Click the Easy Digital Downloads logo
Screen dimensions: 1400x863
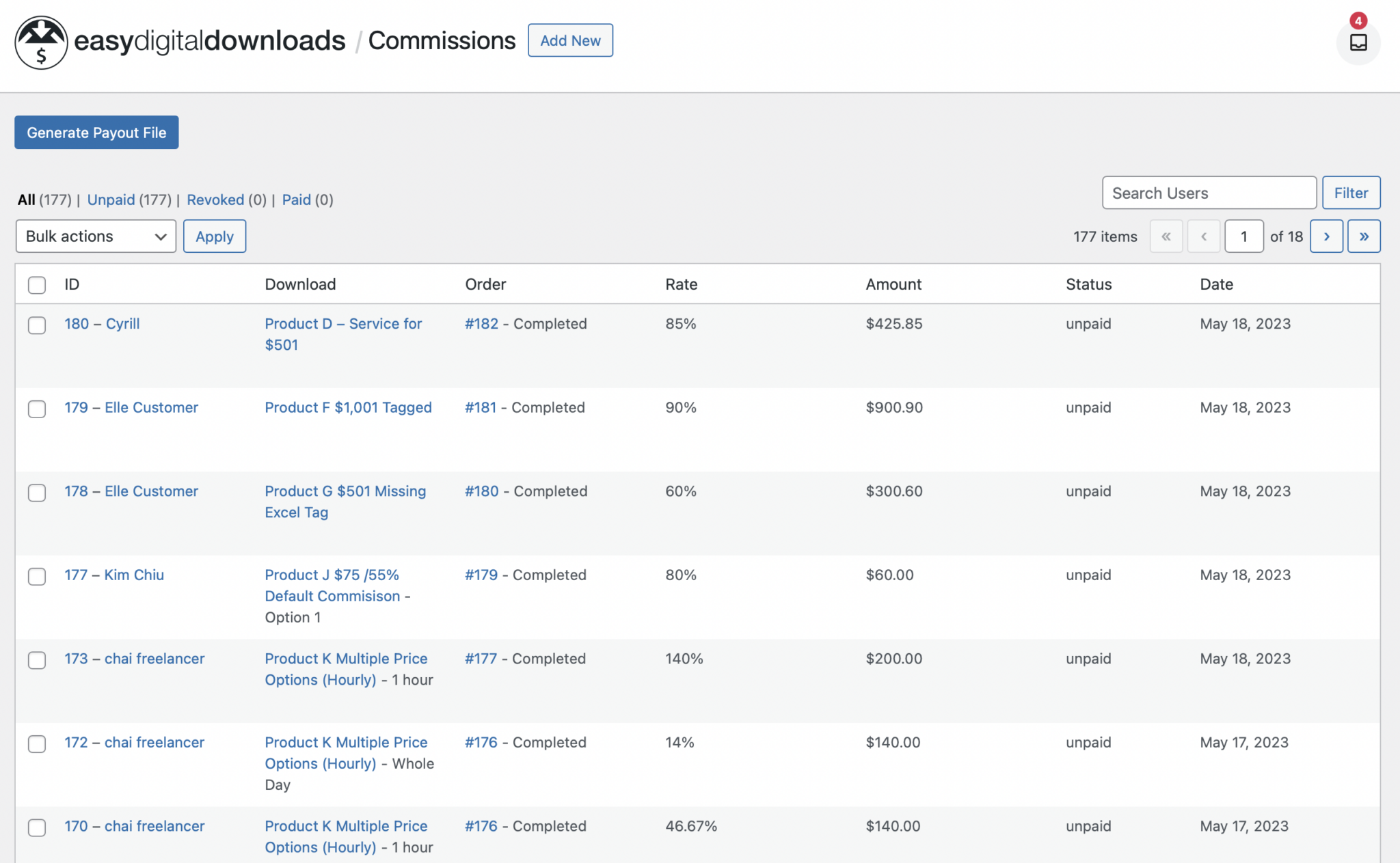click(x=42, y=42)
